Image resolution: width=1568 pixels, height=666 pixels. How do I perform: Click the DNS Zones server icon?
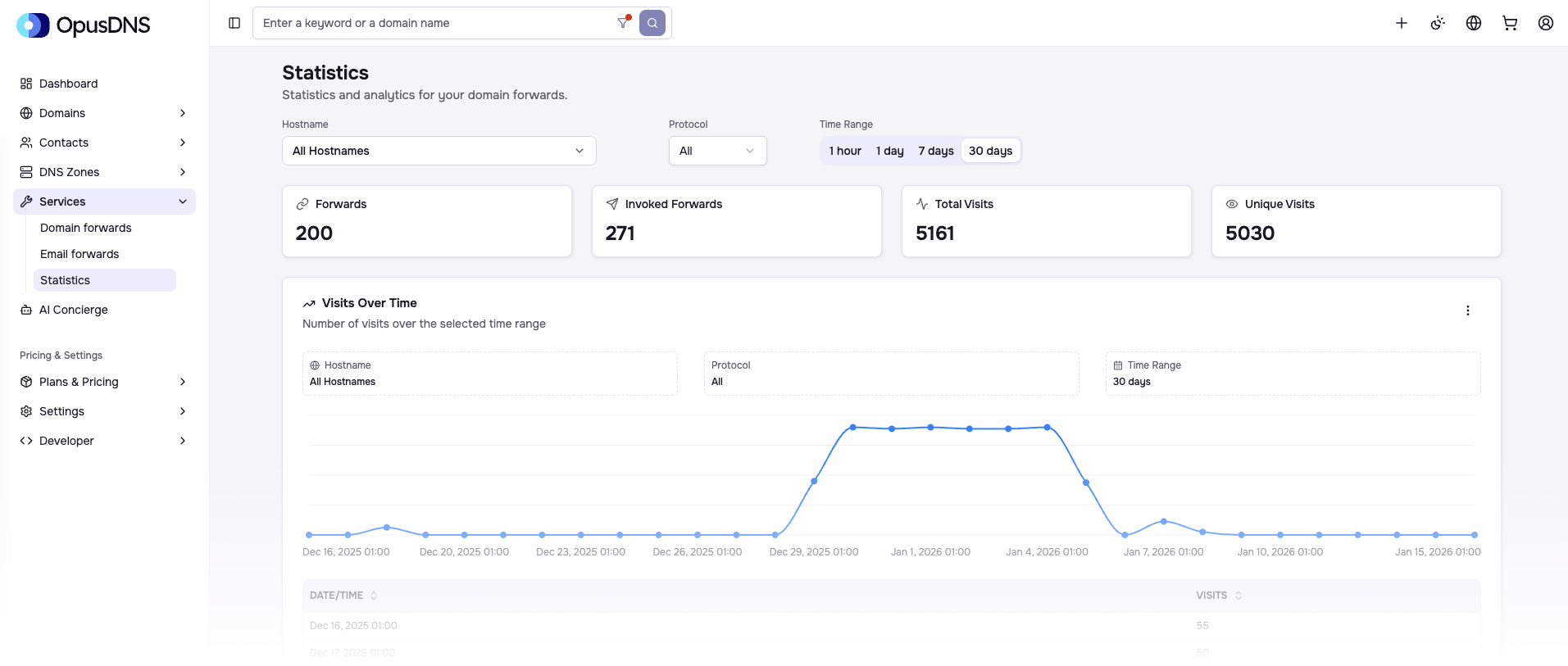26,172
